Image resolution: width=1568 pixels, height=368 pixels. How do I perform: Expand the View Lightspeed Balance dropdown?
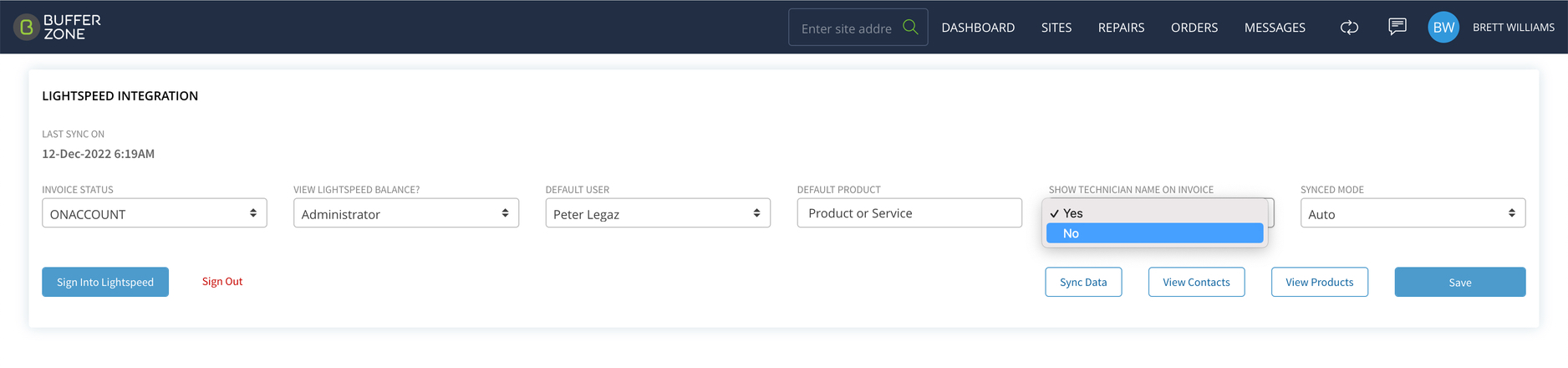406,213
